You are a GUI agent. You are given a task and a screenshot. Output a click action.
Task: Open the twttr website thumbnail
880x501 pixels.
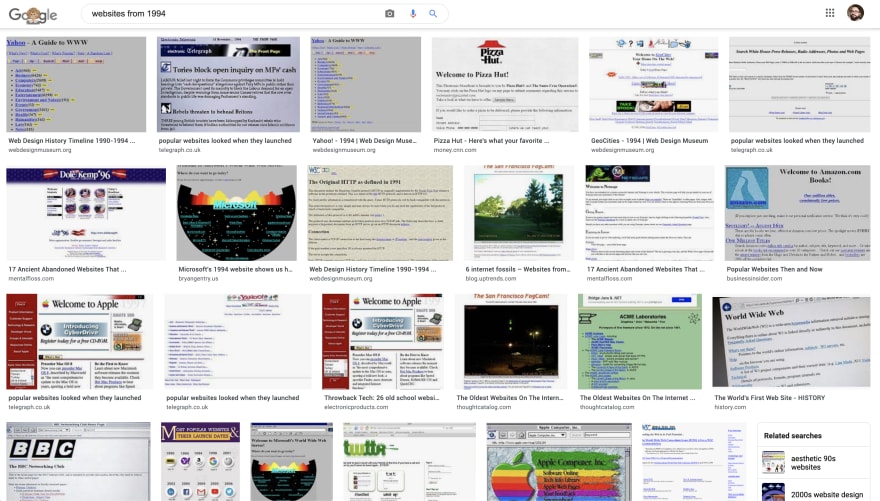point(409,462)
